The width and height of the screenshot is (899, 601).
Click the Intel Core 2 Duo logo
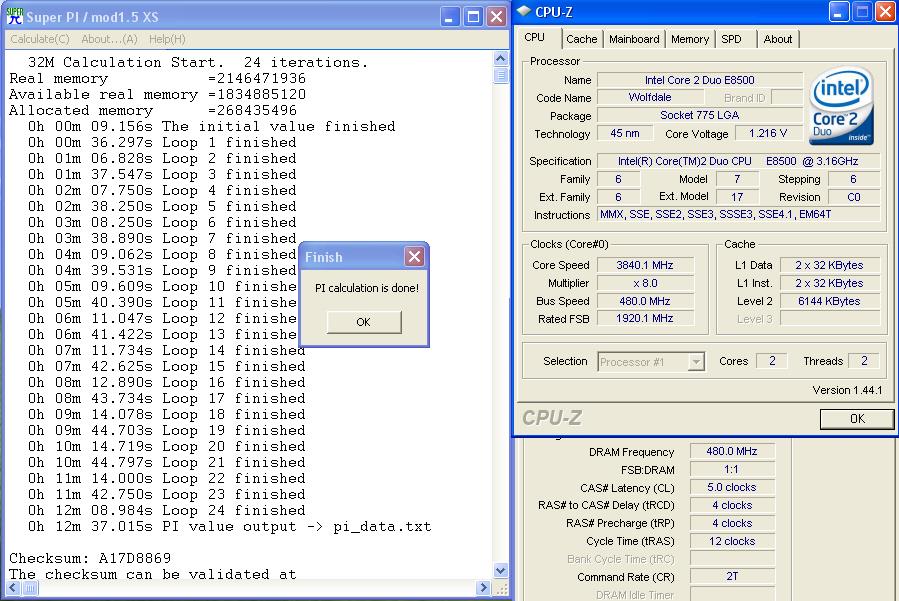point(841,107)
